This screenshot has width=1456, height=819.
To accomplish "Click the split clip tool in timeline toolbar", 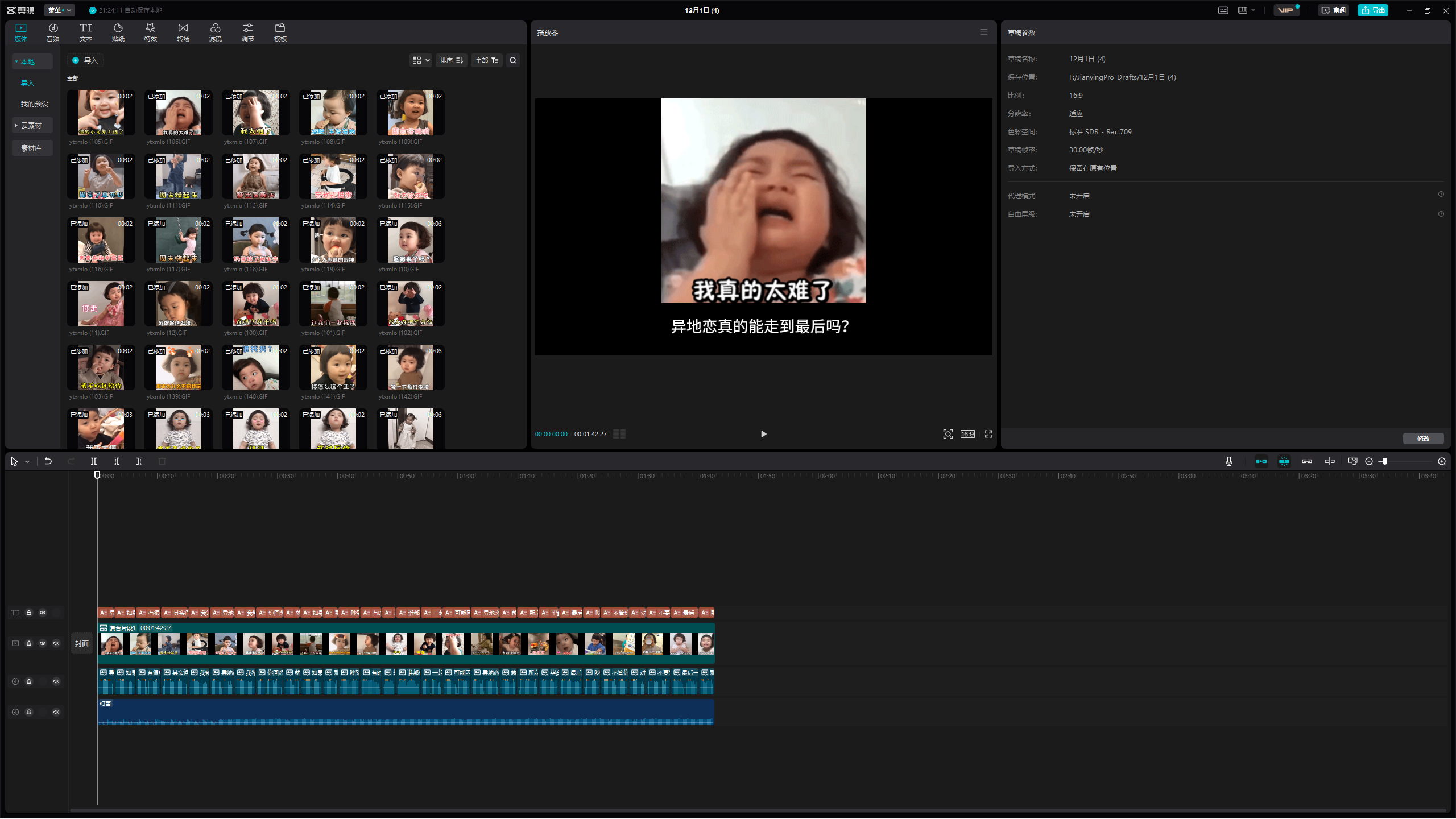I will click(94, 461).
